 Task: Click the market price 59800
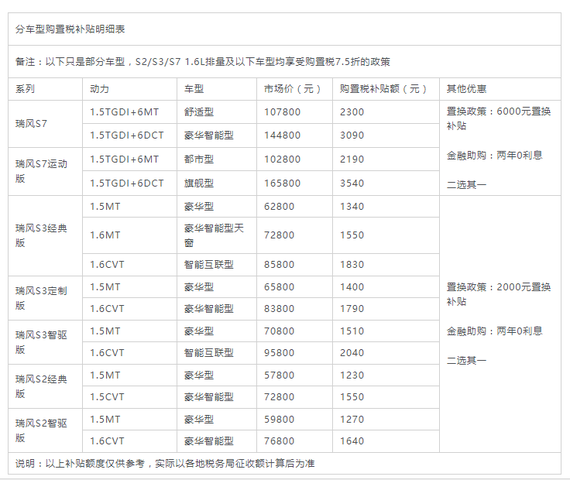(279, 419)
